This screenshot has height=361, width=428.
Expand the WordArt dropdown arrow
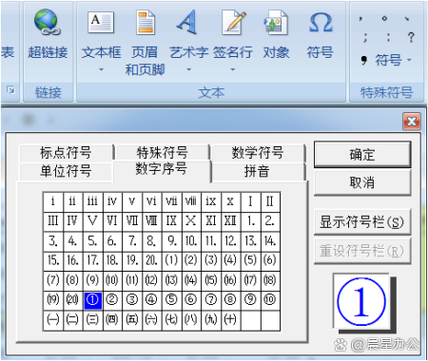189,70
